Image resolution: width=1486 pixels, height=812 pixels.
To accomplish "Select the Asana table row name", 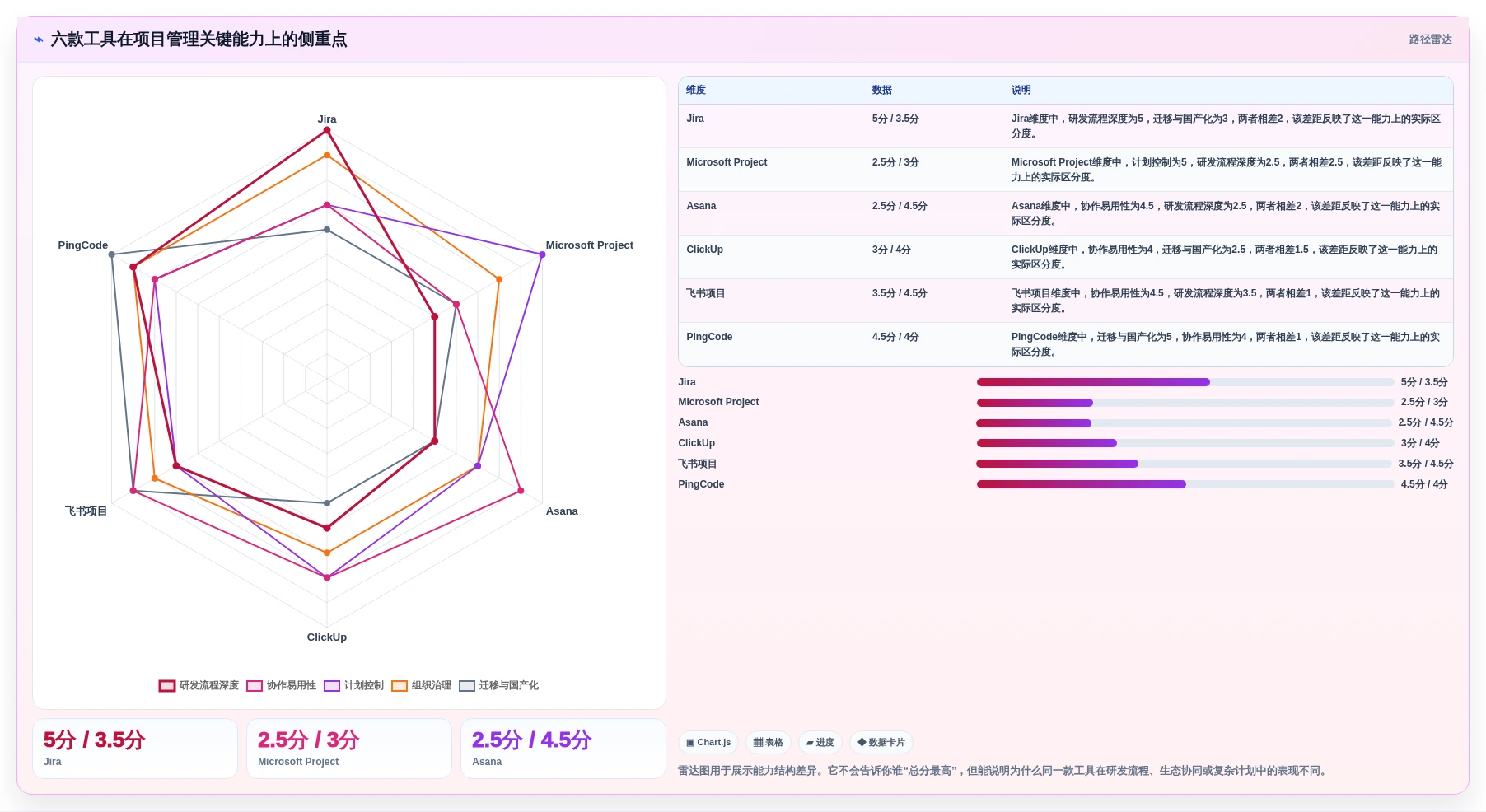I will (701, 206).
